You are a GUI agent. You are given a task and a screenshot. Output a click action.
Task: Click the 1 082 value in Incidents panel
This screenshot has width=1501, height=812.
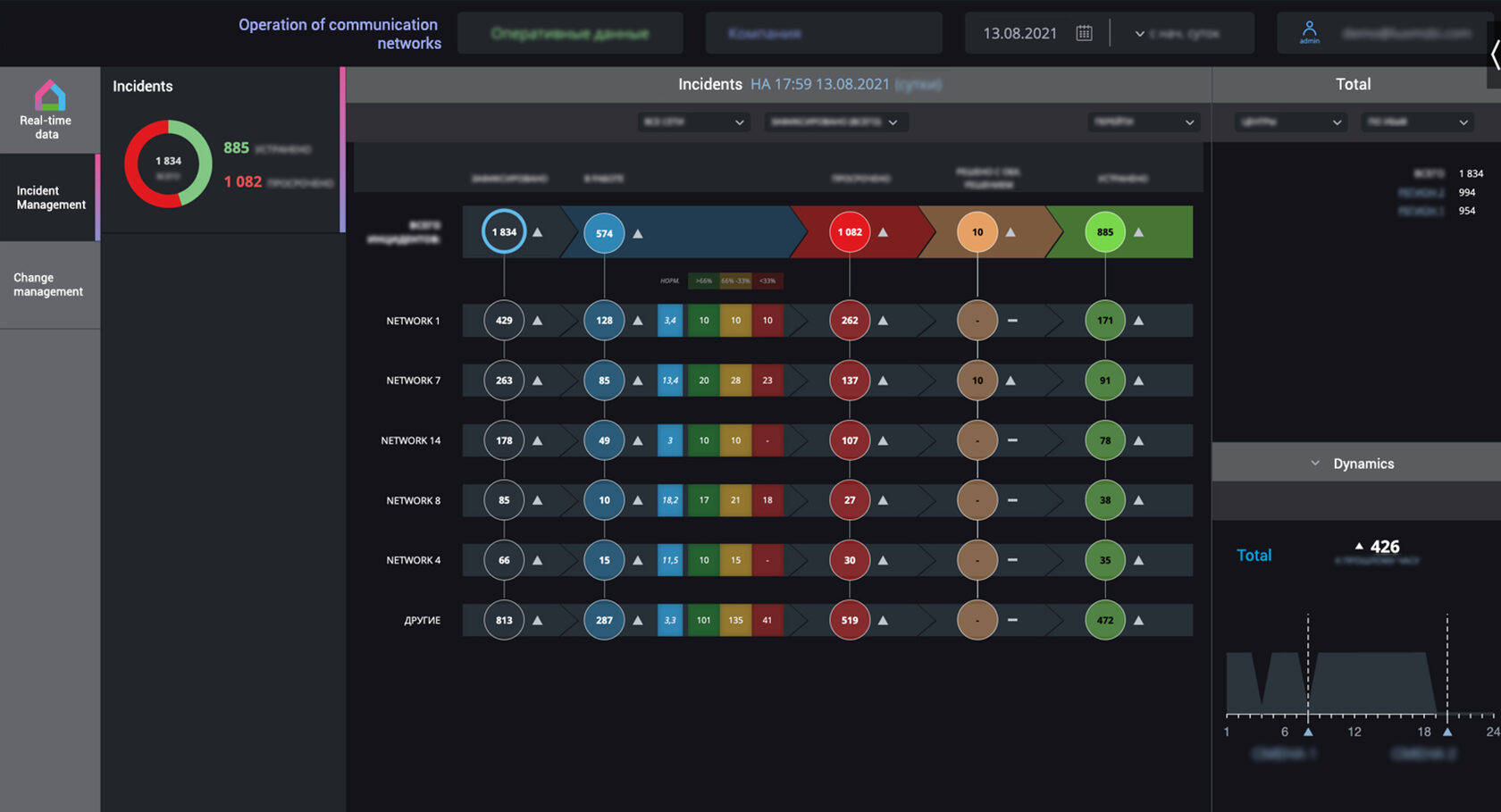click(243, 181)
